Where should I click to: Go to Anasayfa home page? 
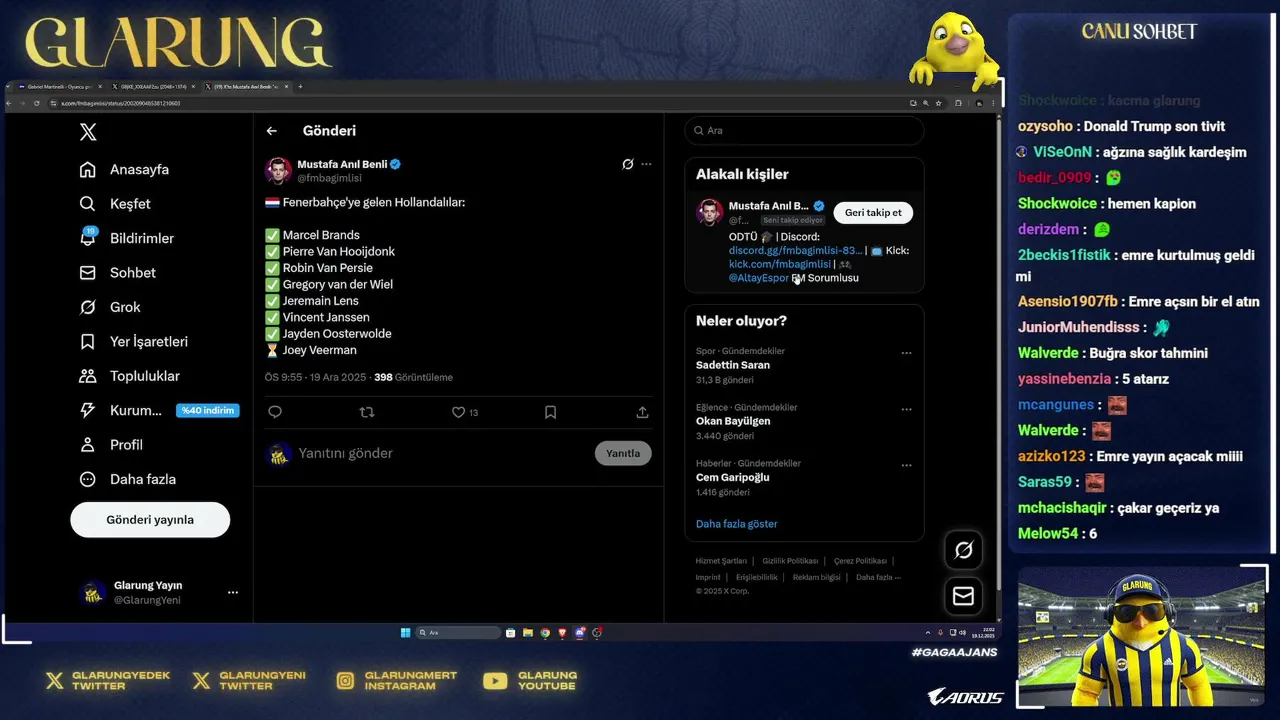[x=125, y=170]
